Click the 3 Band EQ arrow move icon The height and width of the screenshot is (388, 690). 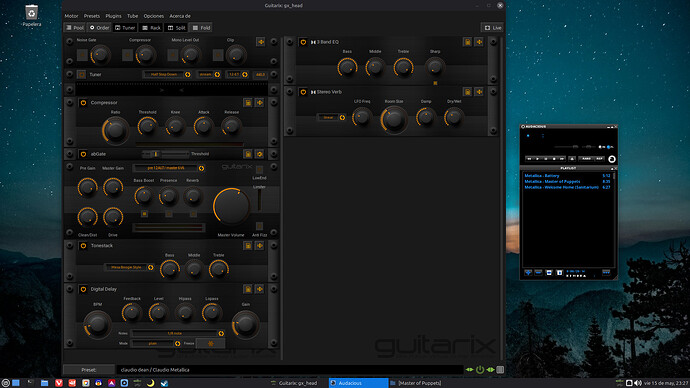pos(479,42)
